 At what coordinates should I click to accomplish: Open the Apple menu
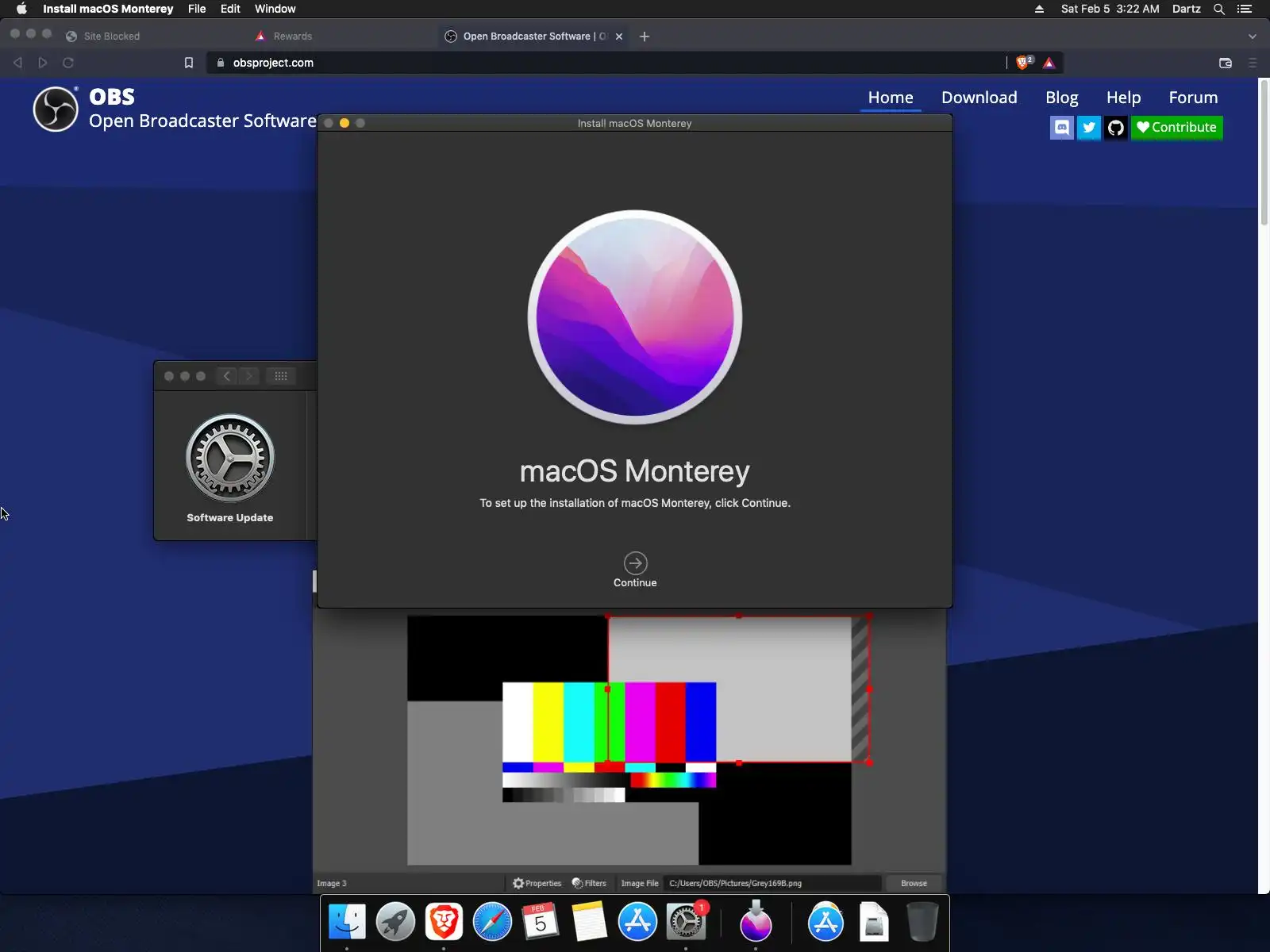[21, 9]
